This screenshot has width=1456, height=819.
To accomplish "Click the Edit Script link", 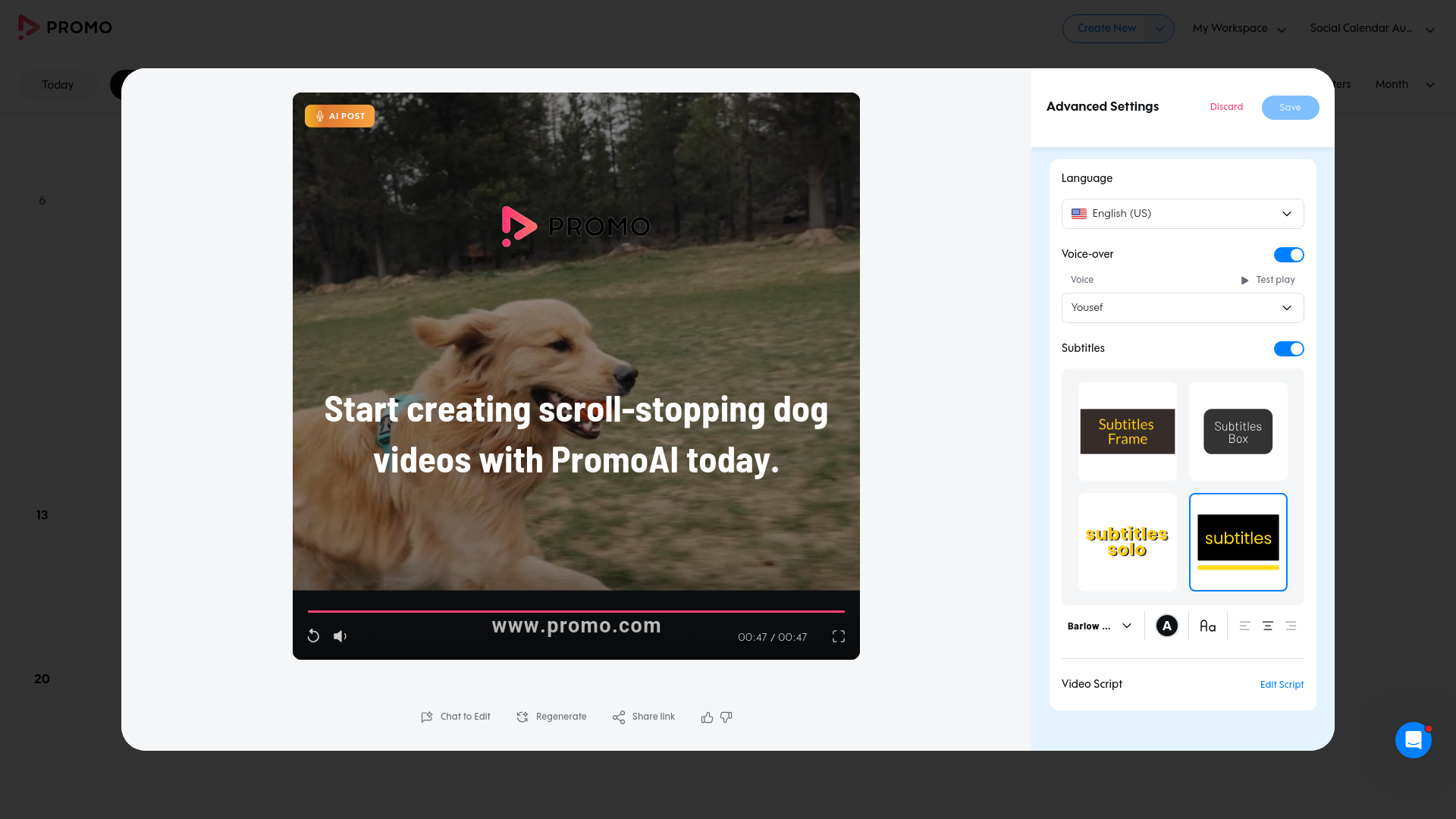I will point(1282,685).
